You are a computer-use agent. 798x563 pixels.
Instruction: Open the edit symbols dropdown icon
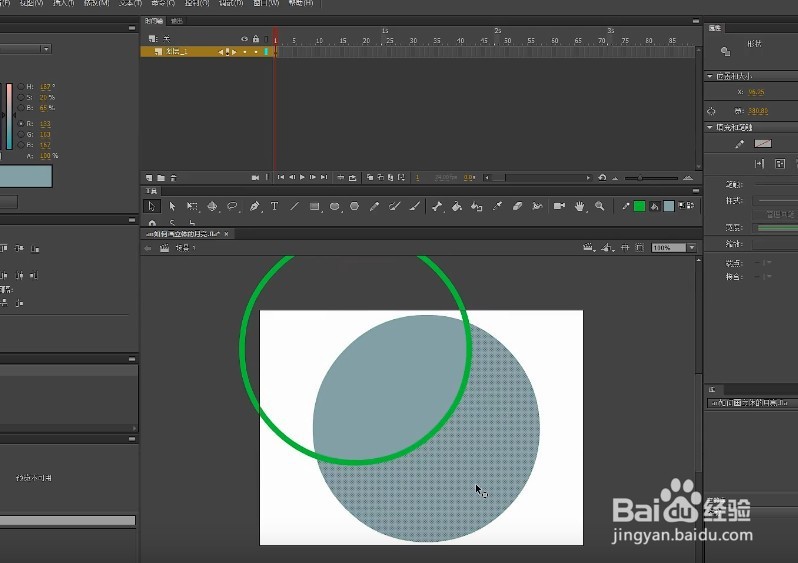608,247
